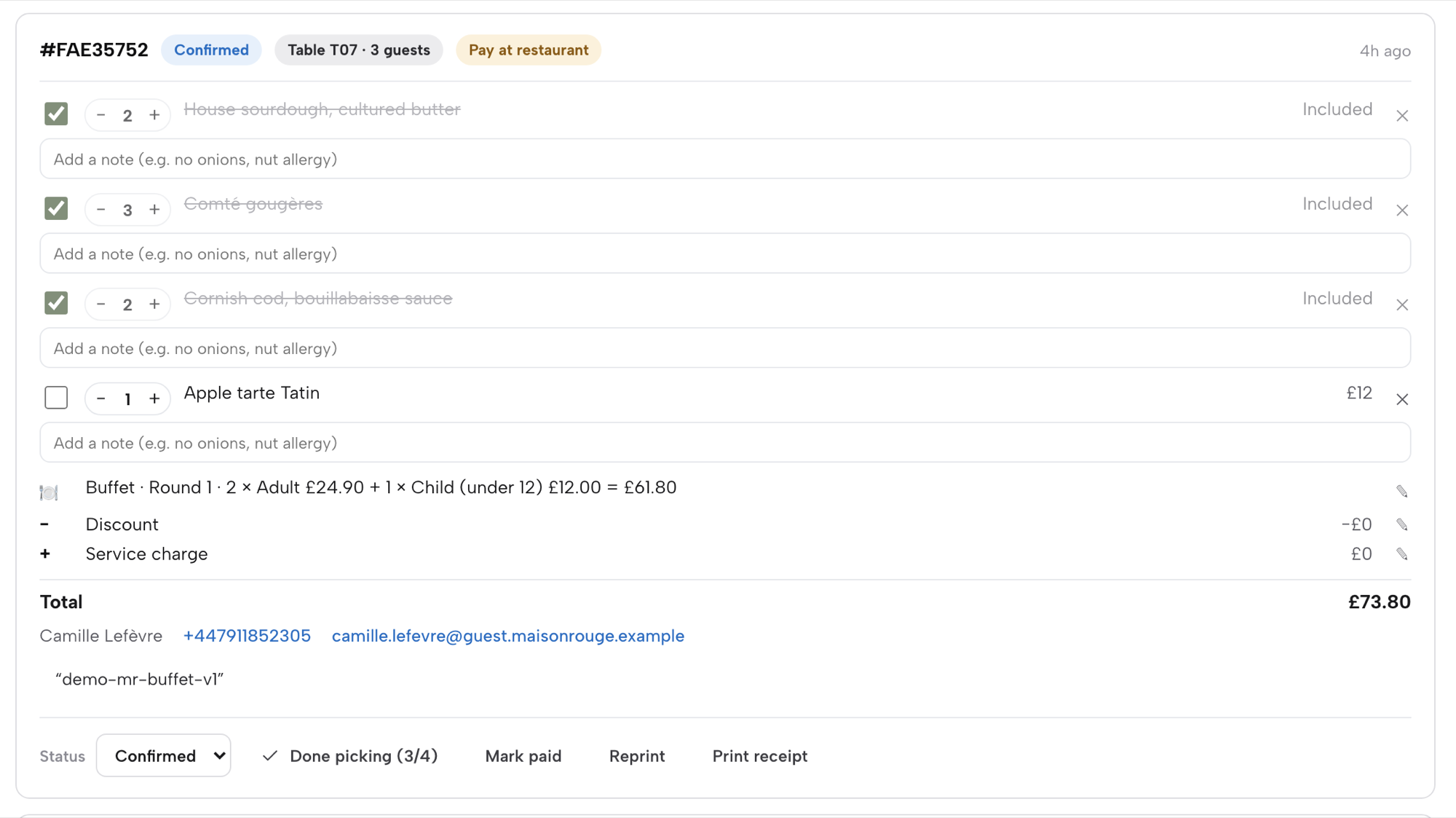Viewport: 1456px width, 818px height.
Task: Mark the order as paid
Action: [x=523, y=756]
